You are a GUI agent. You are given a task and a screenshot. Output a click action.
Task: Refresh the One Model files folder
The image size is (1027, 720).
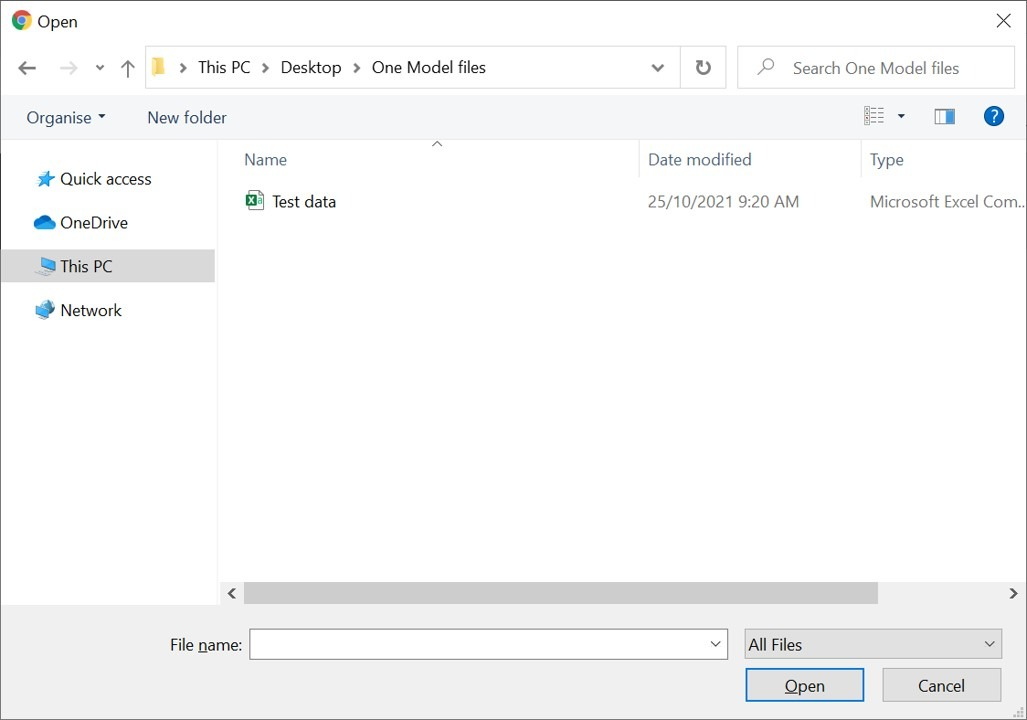click(x=703, y=68)
